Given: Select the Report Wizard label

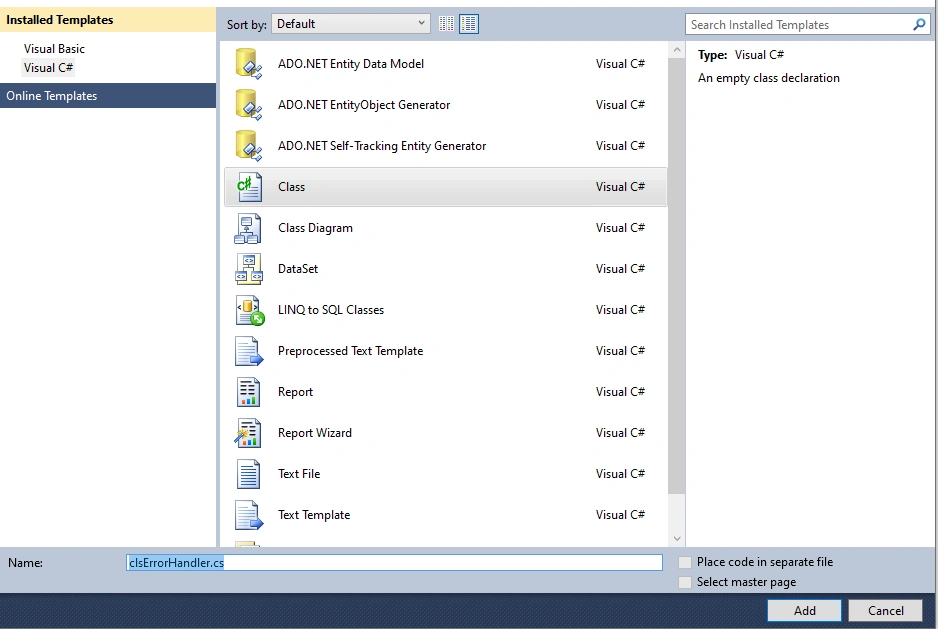Looking at the screenshot, I should (x=315, y=433).
